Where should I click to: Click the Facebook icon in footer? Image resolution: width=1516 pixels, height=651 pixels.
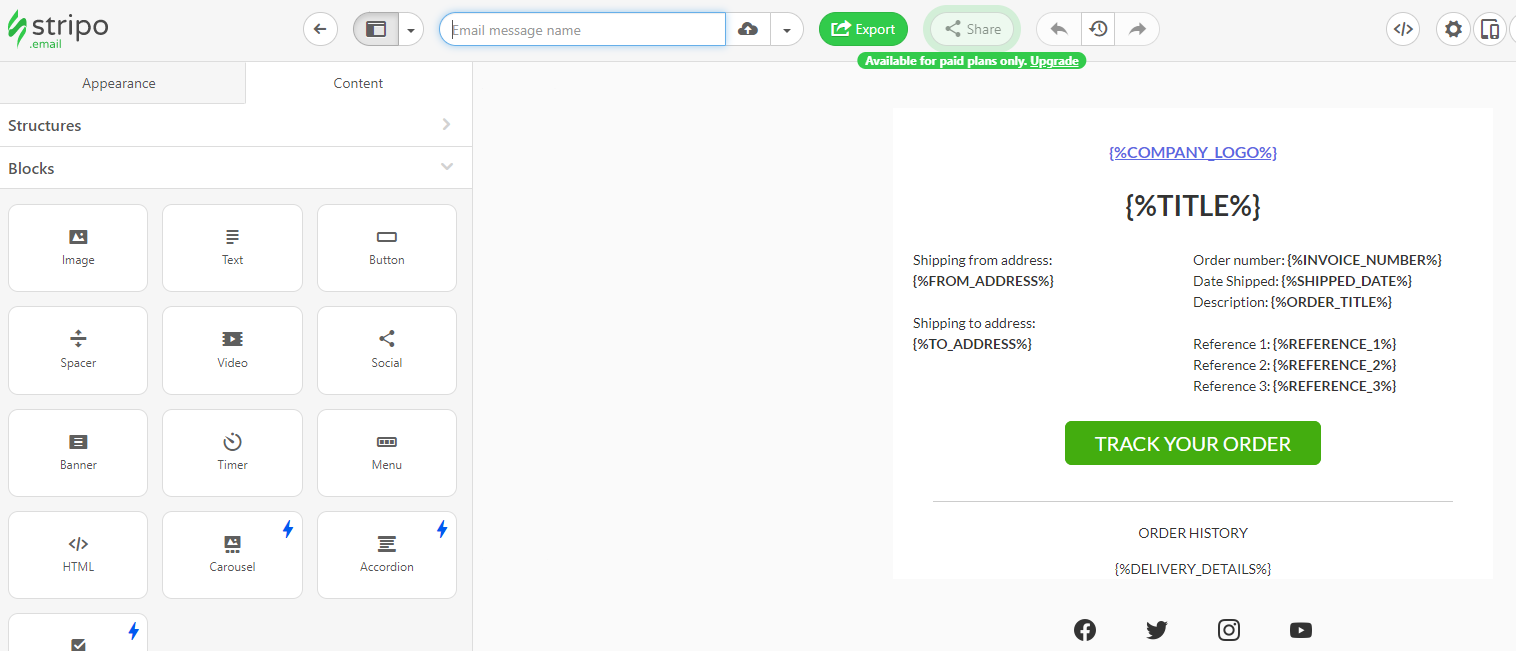click(x=1085, y=630)
